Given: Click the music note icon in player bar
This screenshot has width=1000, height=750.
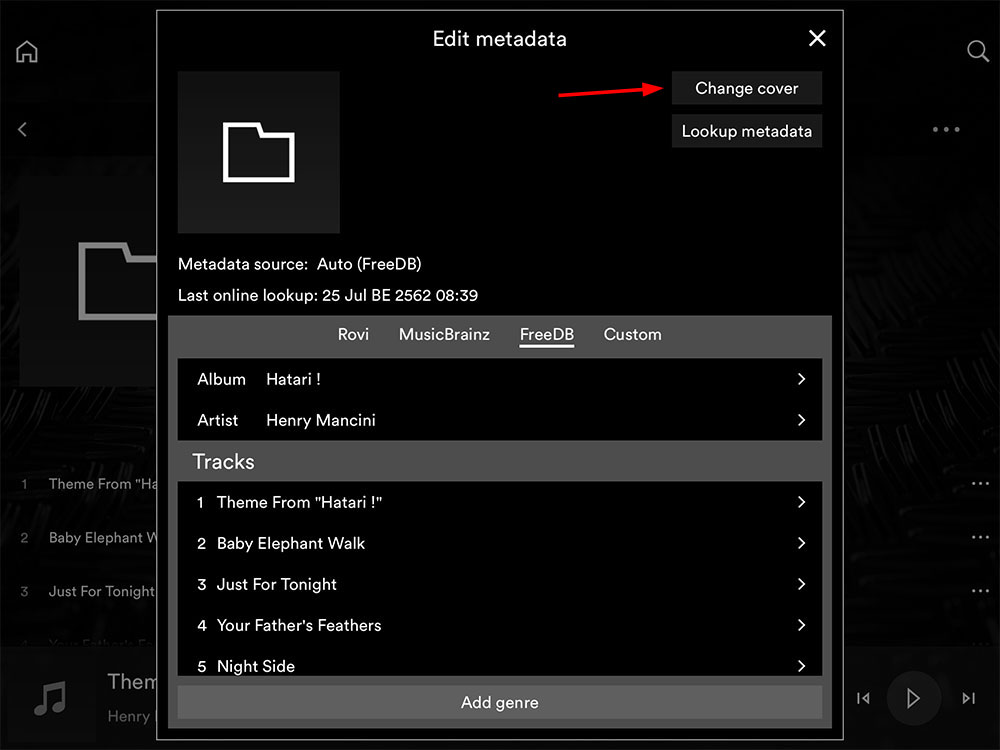Looking at the screenshot, I should [x=50, y=697].
